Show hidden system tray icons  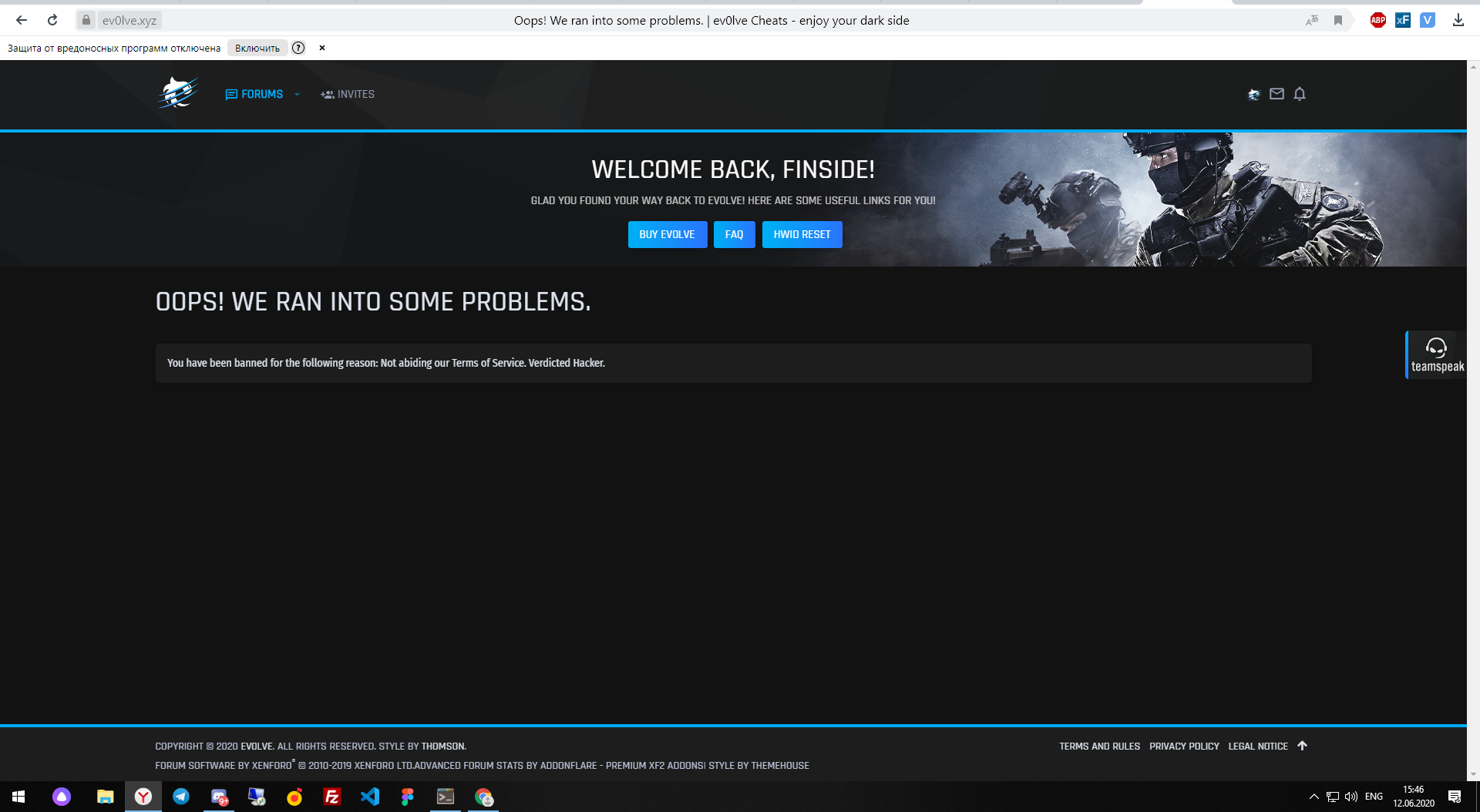tap(1313, 797)
